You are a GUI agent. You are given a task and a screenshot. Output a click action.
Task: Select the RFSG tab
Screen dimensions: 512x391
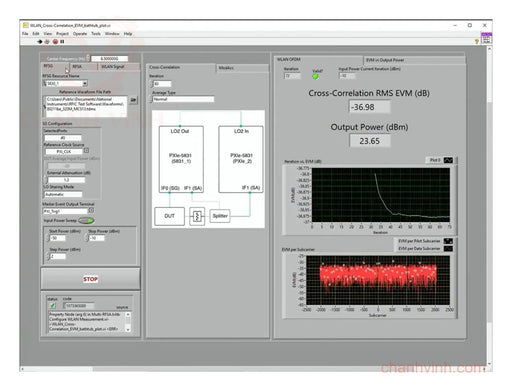point(55,66)
